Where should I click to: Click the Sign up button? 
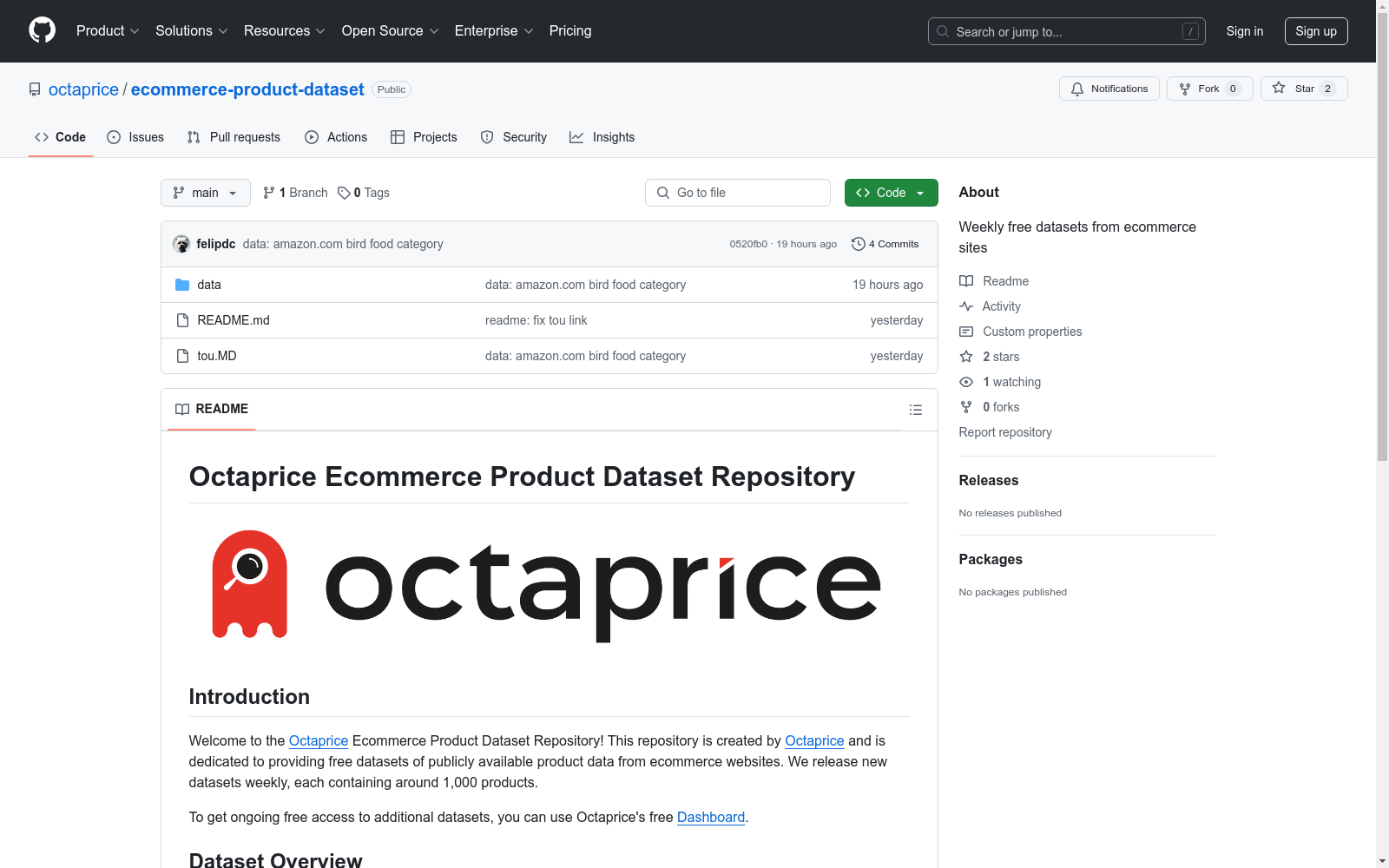point(1316,31)
